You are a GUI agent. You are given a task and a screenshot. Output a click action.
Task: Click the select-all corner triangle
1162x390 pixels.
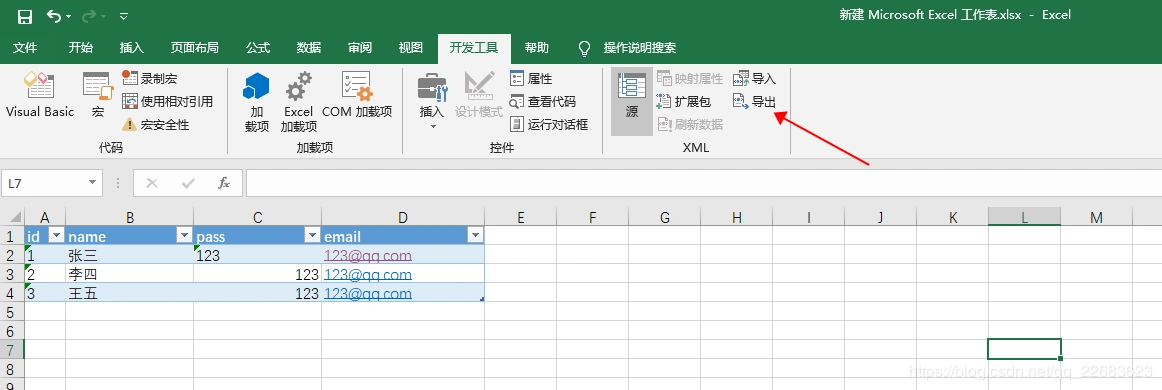click(13, 217)
